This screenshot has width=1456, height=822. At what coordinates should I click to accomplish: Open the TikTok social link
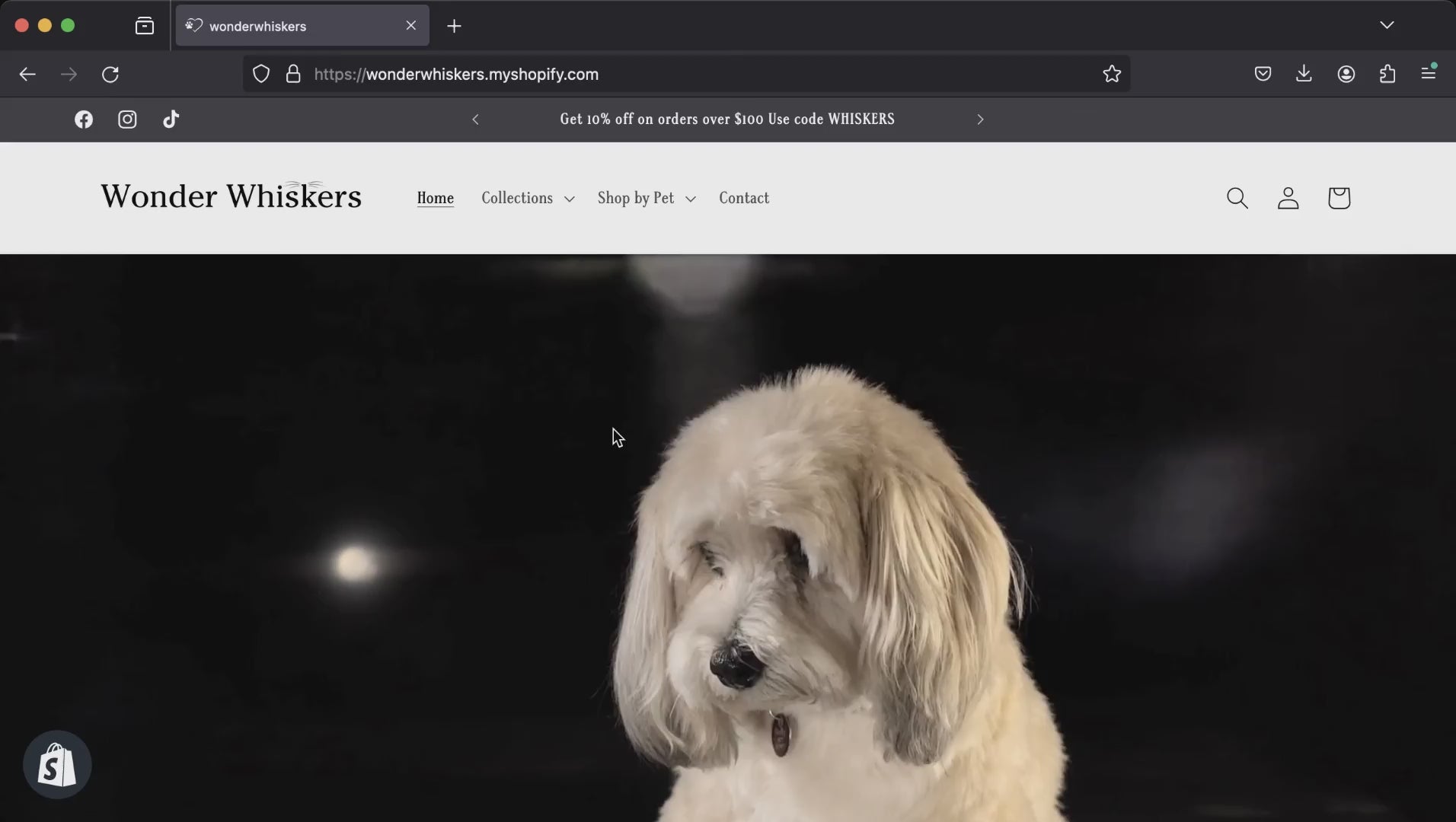coord(171,119)
